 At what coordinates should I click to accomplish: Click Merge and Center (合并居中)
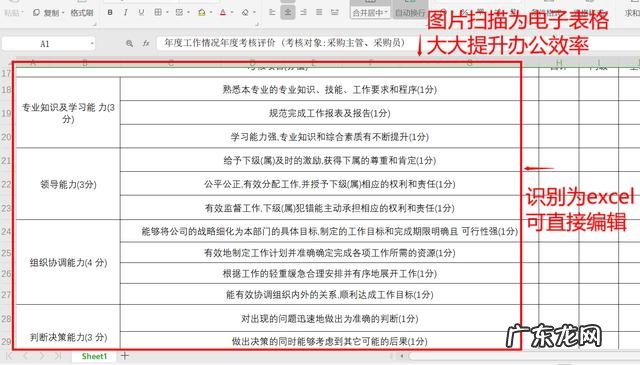[370, 13]
